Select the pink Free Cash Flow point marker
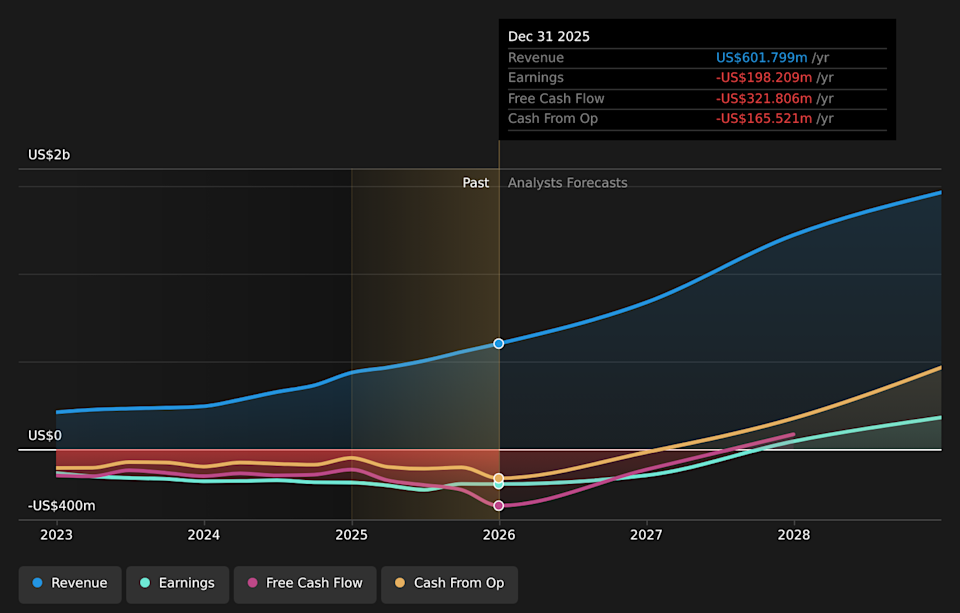This screenshot has width=960, height=613. point(498,505)
